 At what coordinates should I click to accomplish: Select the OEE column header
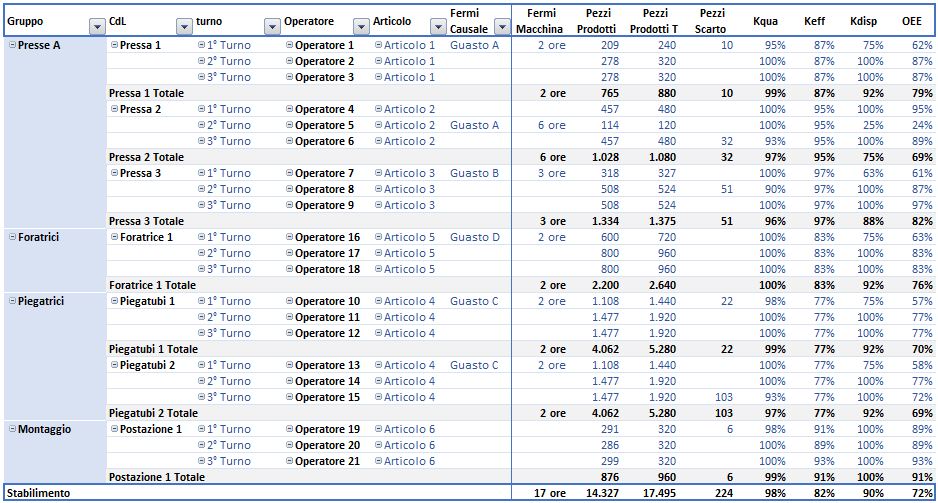(911, 20)
